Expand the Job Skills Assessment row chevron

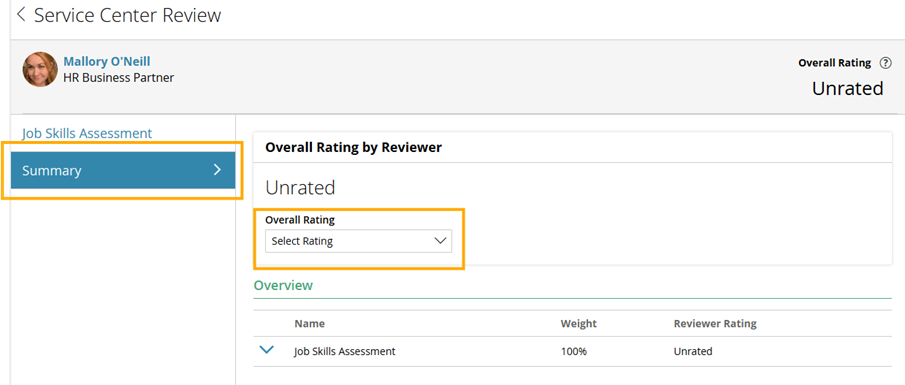(x=266, y=350)
